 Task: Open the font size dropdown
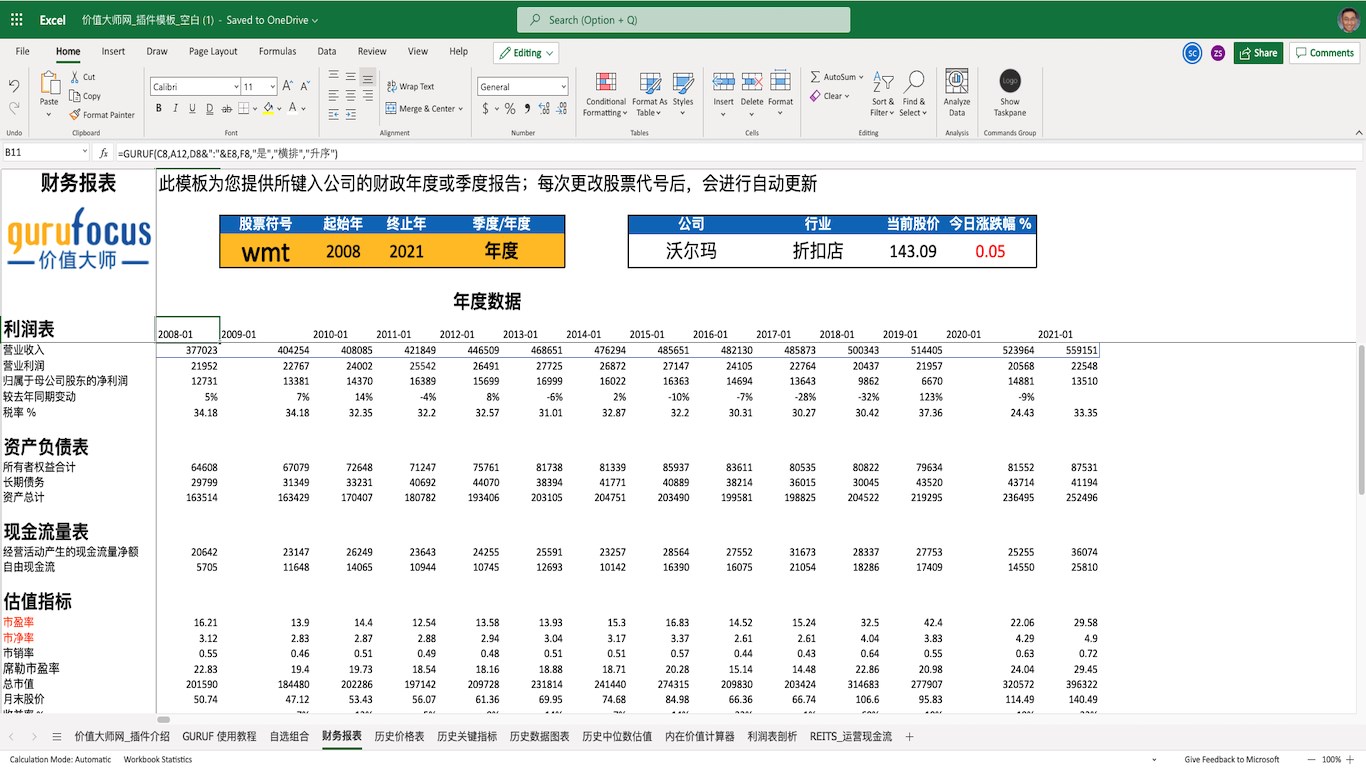(x=272, y=87)
